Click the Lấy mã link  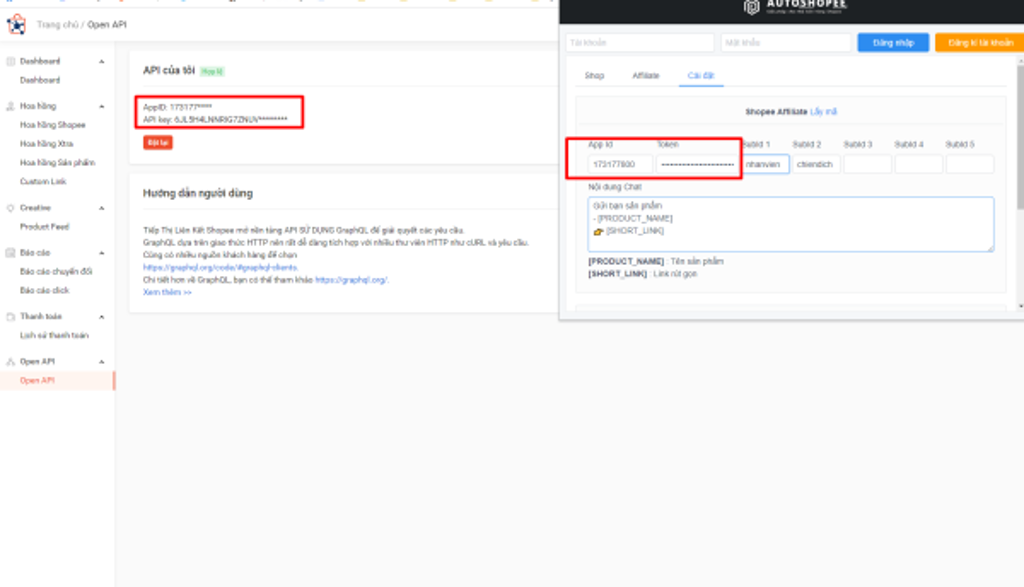(x=823, y=111)
